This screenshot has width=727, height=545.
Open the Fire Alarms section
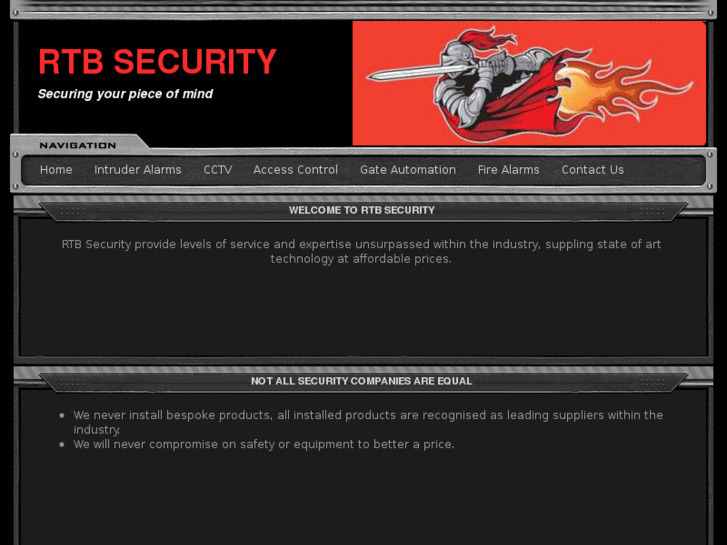pyautogui.click(x=509, y=170)
